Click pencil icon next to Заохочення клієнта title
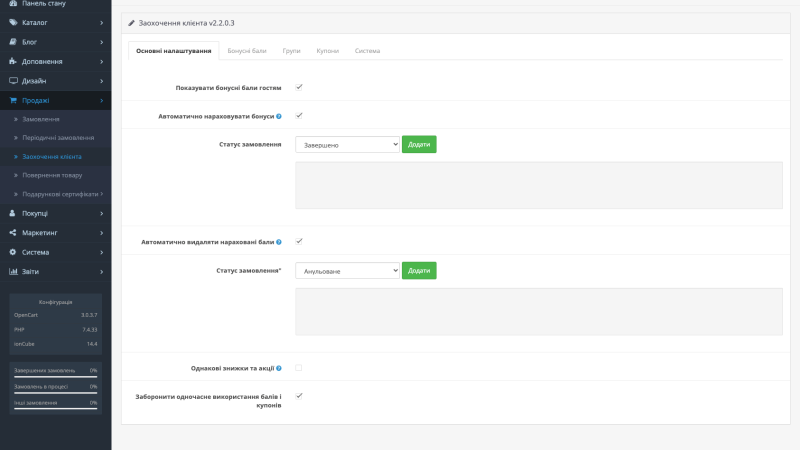 (131, 23)
